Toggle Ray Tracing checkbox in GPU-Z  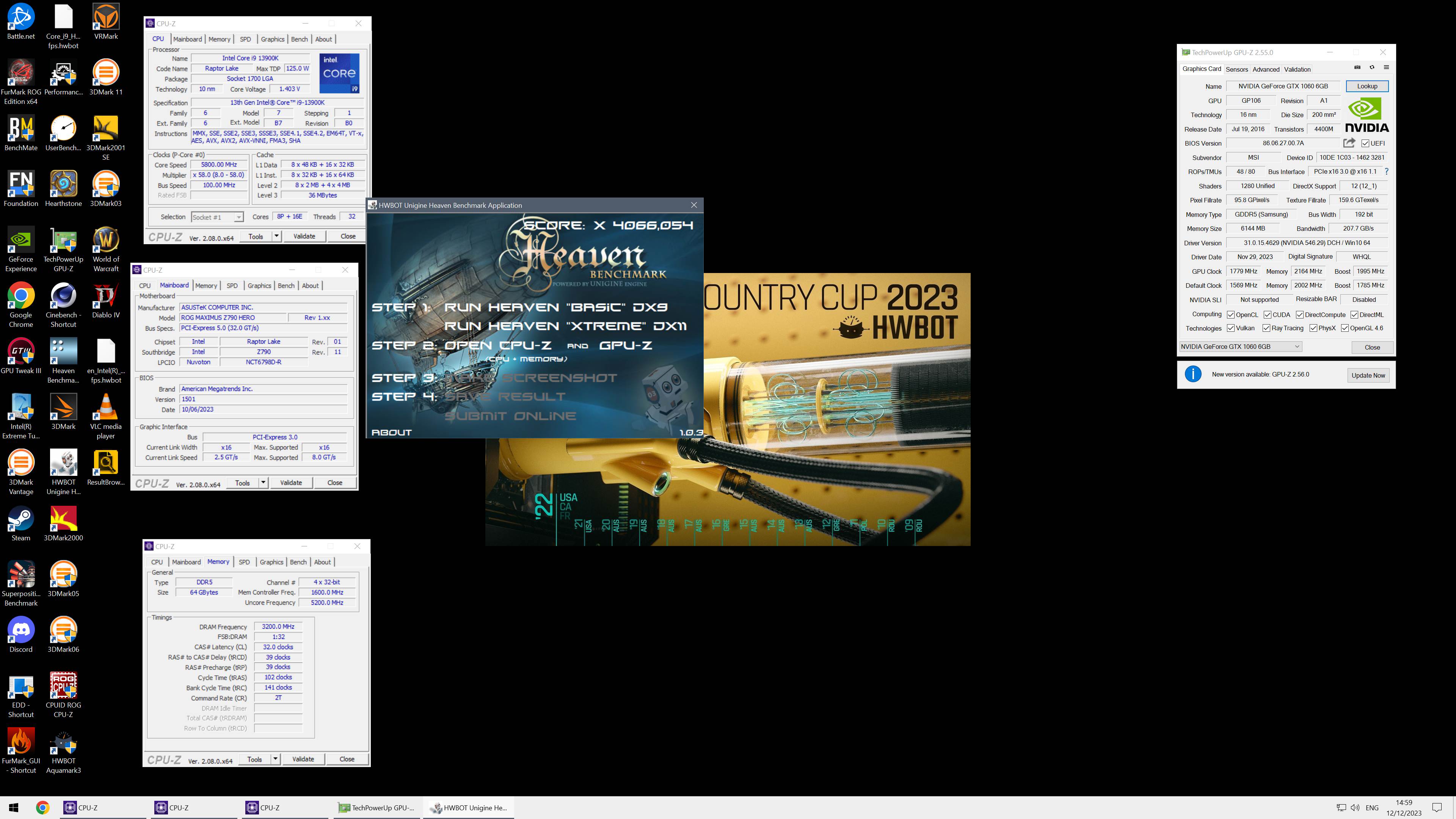click(1267, 328)
